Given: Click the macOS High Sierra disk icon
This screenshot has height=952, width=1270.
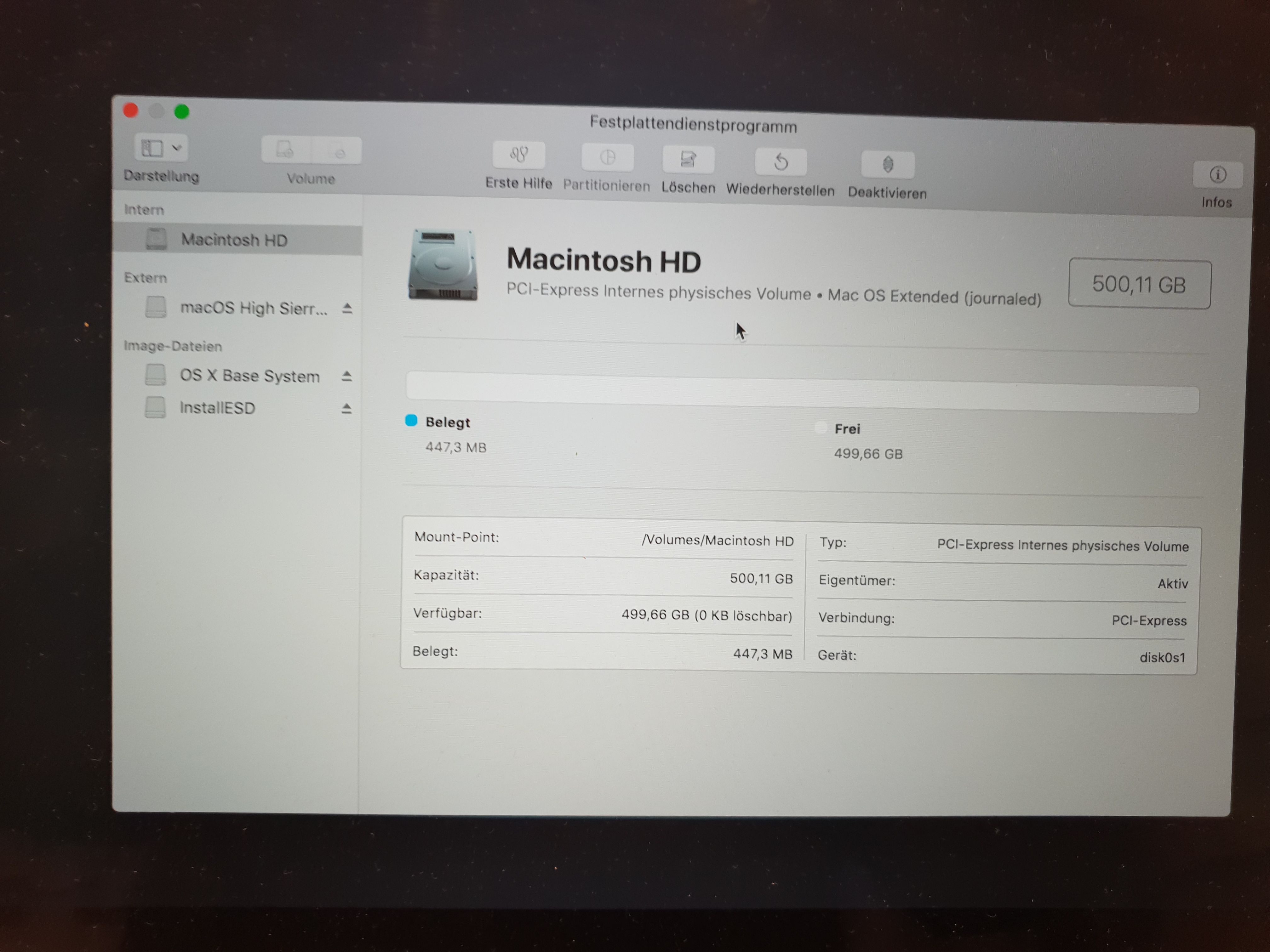Looking at the screenshot, I should [x=156, y=307].
